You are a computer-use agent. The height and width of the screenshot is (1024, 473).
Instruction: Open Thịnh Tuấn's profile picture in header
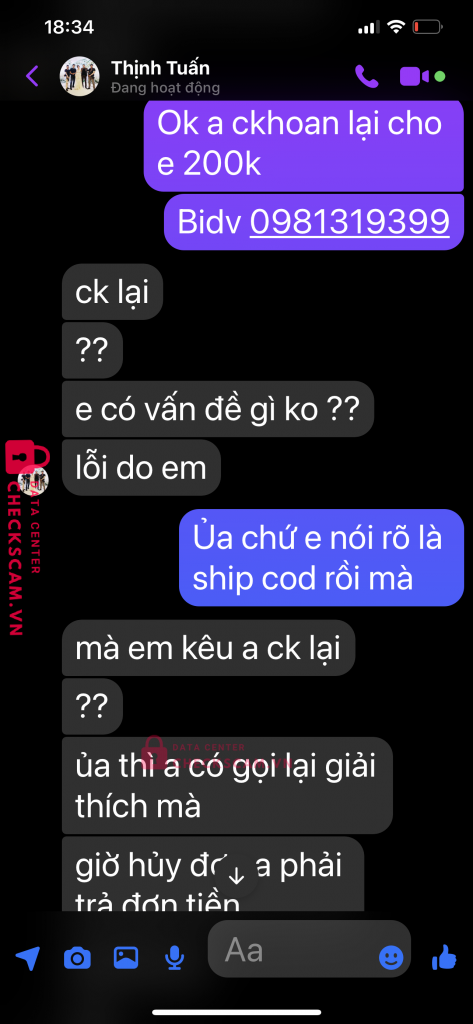[x=80, y=76]
